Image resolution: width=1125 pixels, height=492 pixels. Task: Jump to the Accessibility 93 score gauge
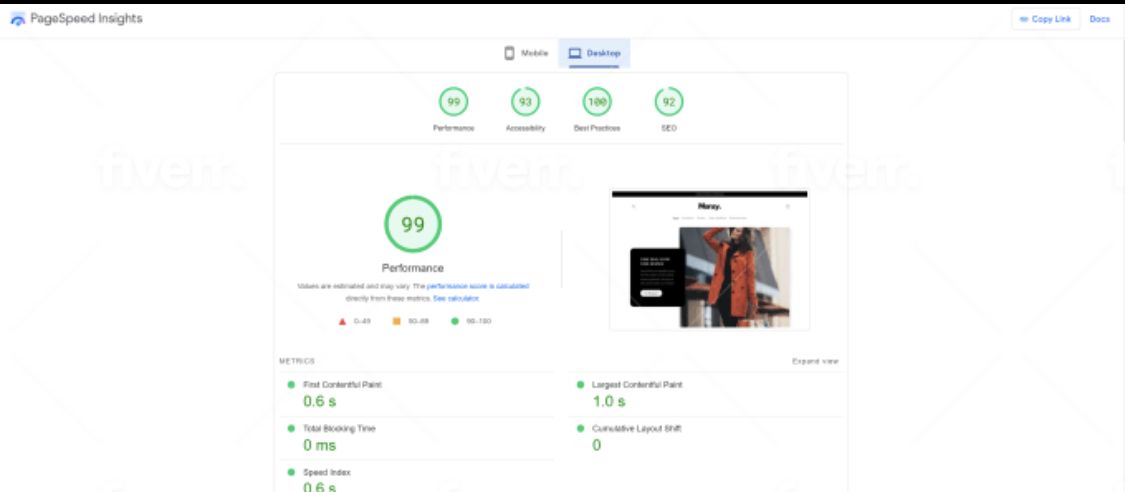click(x=525, y=103)
